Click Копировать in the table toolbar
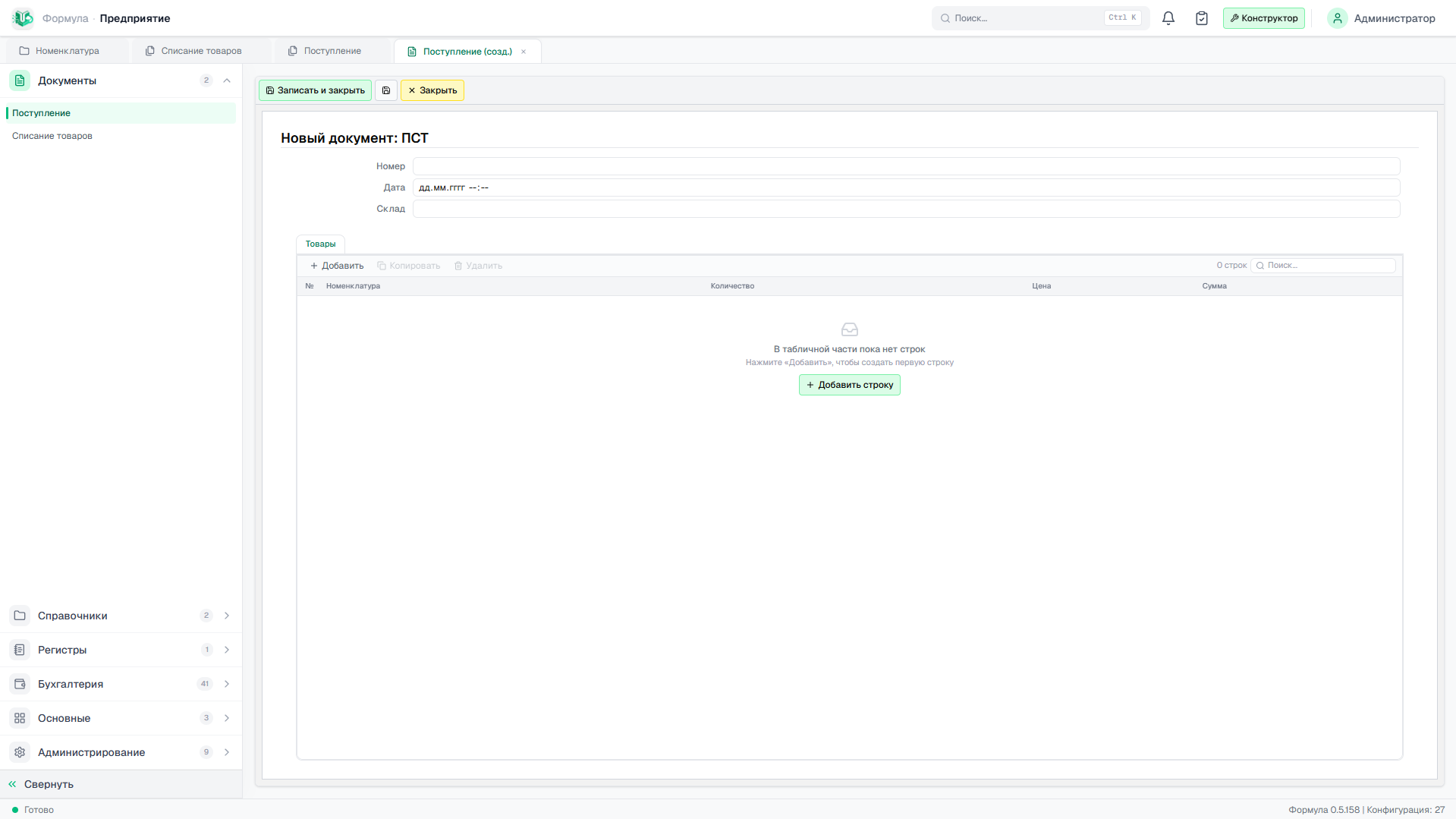 pos(409,266)
